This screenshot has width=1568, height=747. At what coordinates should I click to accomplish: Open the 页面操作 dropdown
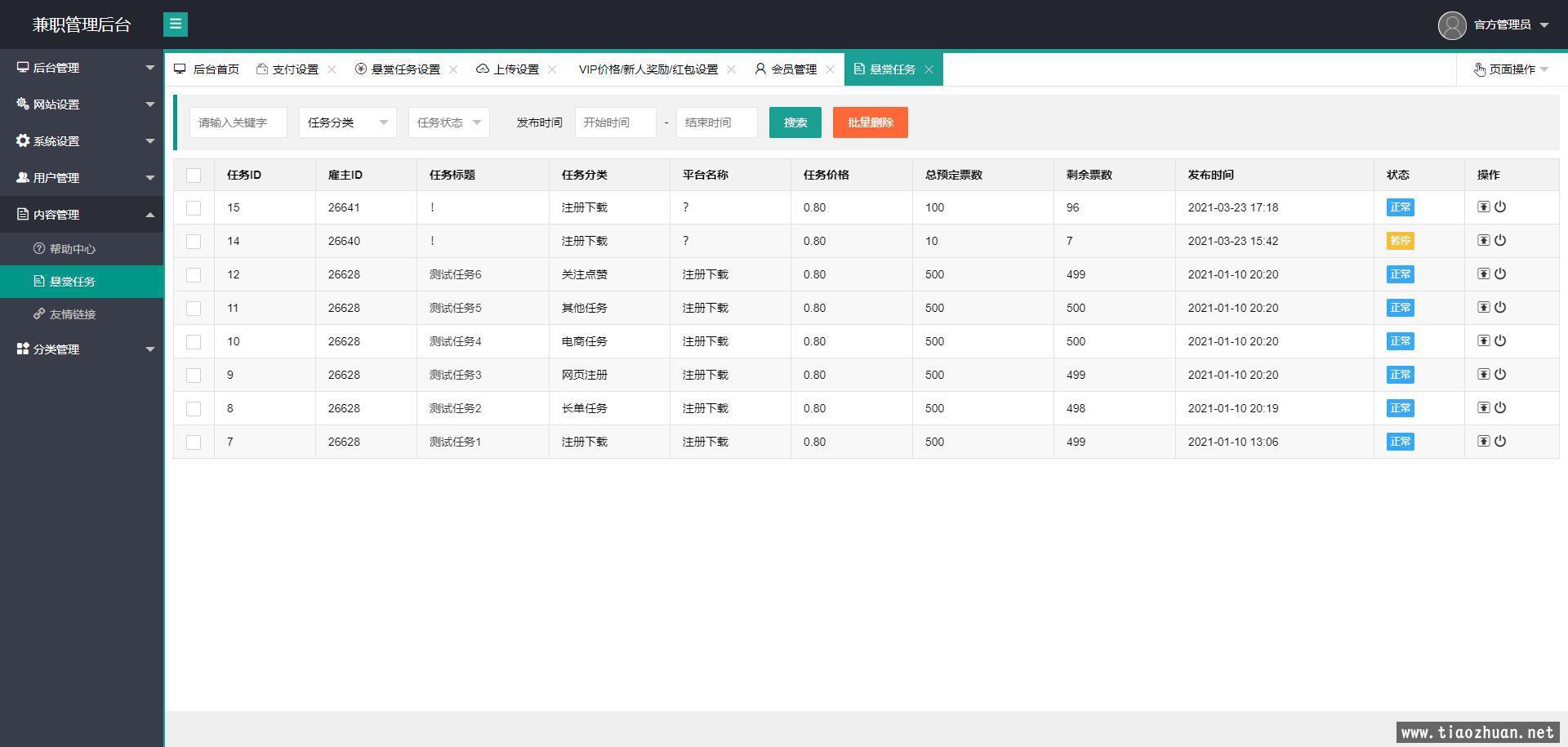click(x=1511, y=69)
